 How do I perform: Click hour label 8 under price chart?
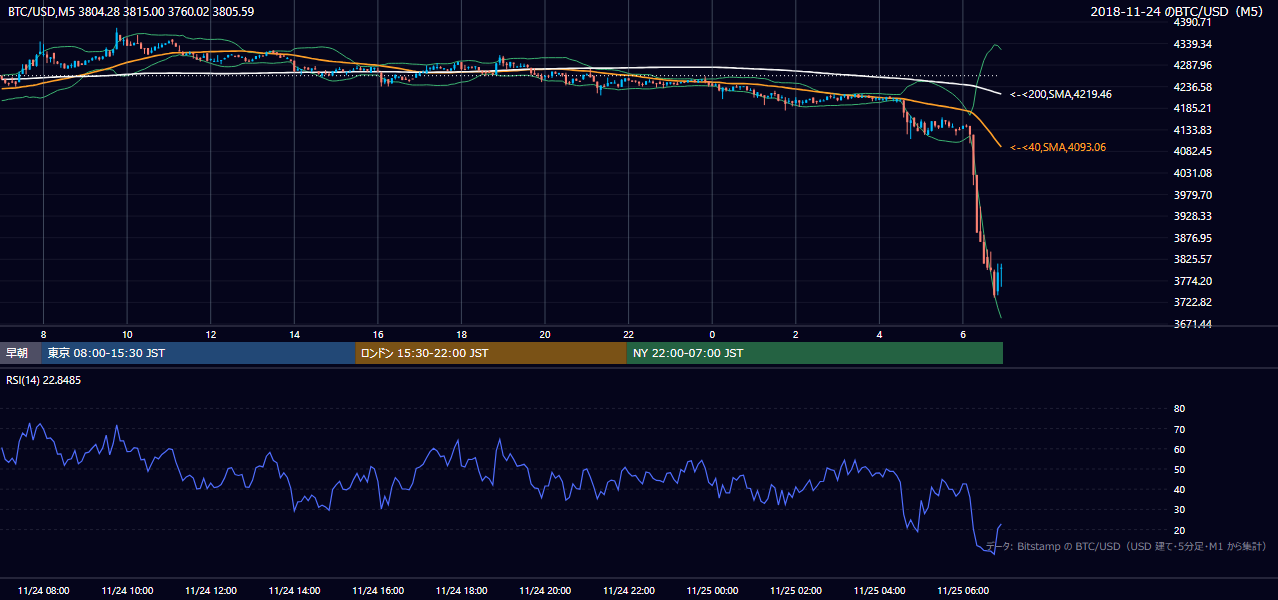click(43, 334)
